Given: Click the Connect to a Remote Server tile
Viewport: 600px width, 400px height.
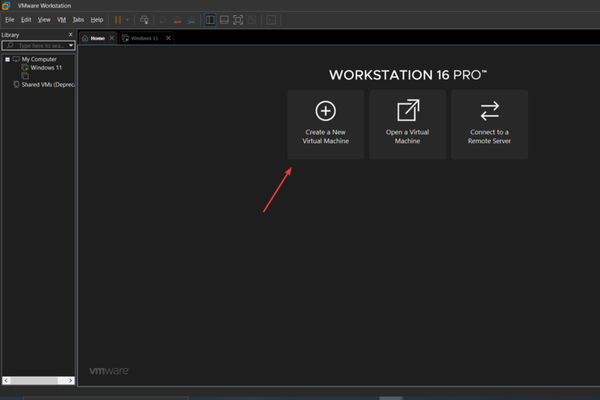Looking at the screenshot, I should (x=489, y=124).
